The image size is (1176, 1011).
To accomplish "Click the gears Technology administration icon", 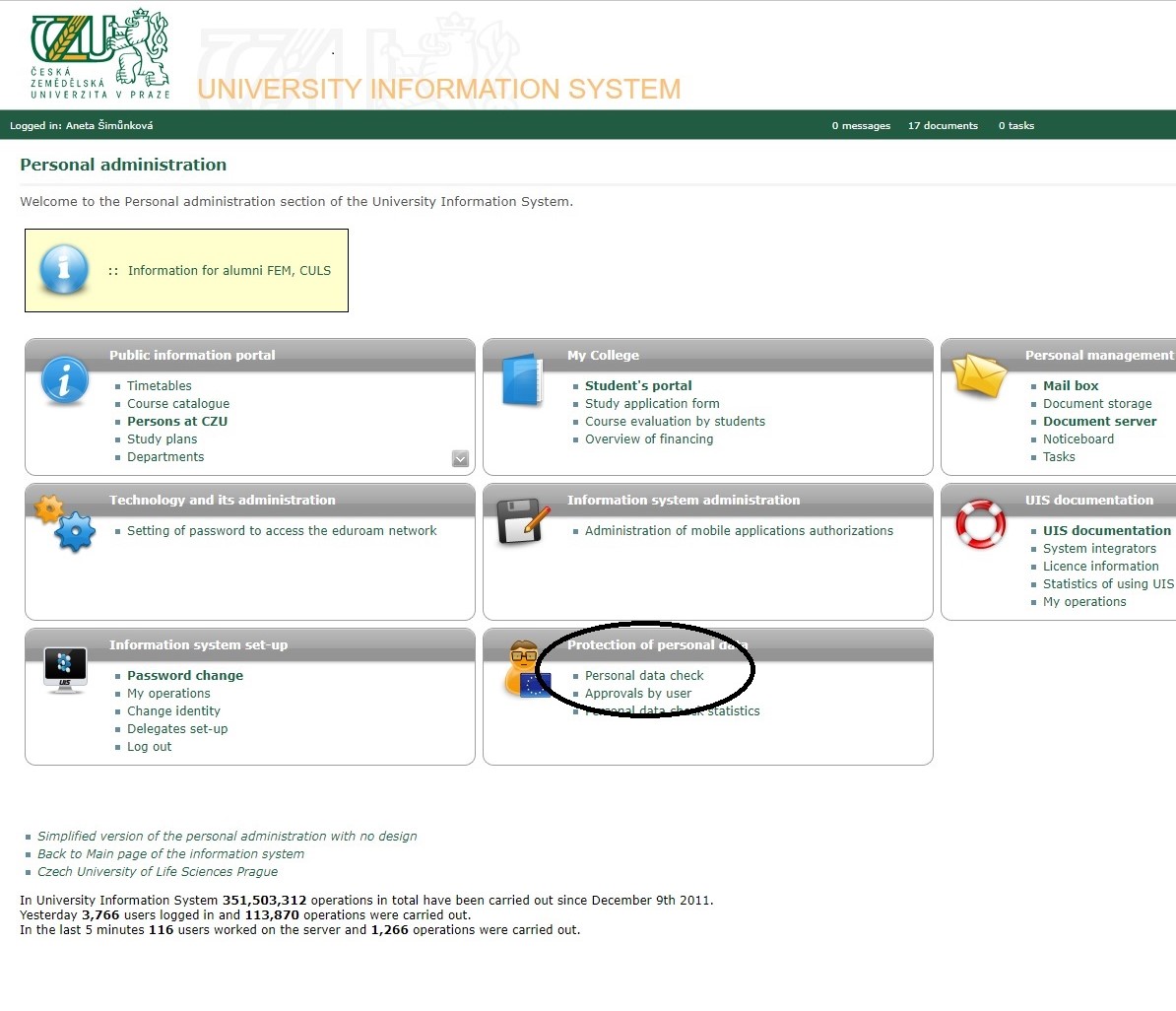I will pos(65,523).
